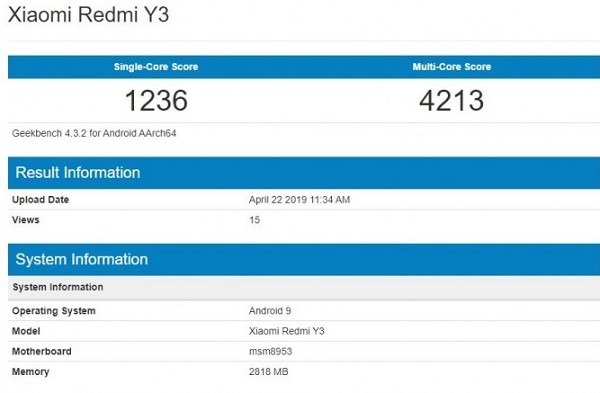Image resolution: width=600 pixels, height=393 pixels.
Task: Click the April 22 2019 11:34 AM value
Action: (x=299, y=200)
